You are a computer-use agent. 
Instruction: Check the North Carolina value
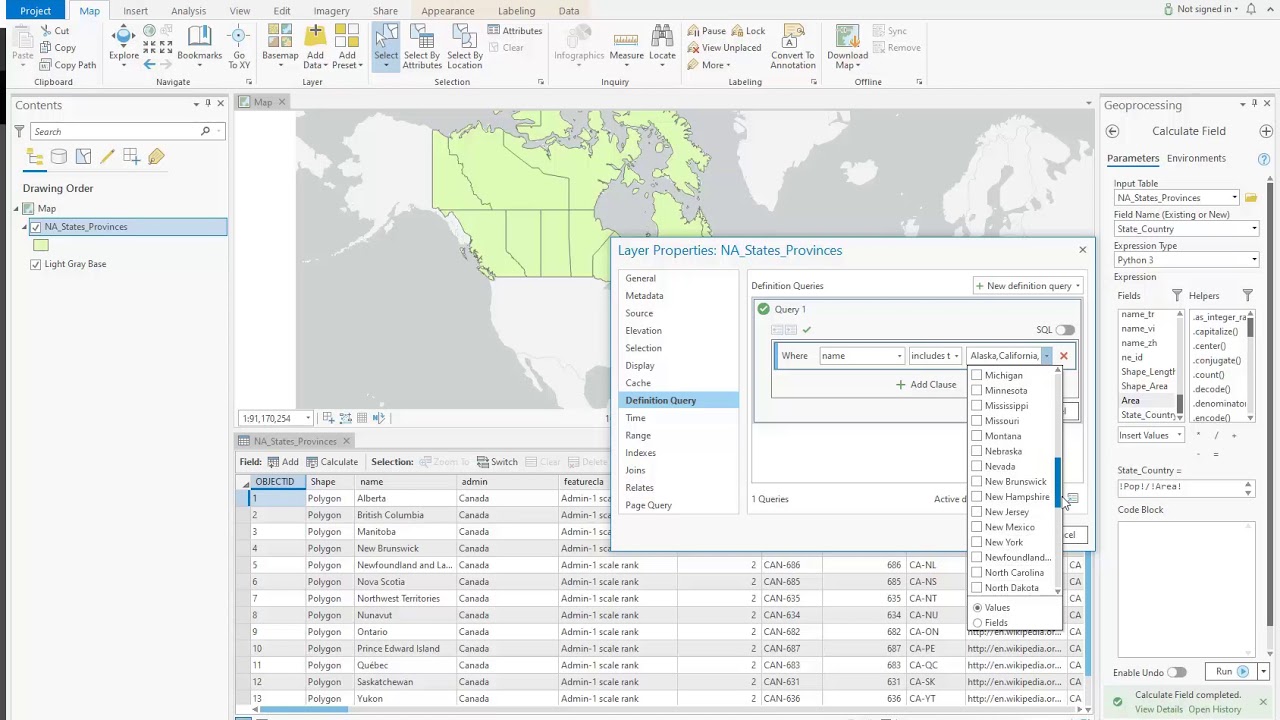click(x=977, y=573)
